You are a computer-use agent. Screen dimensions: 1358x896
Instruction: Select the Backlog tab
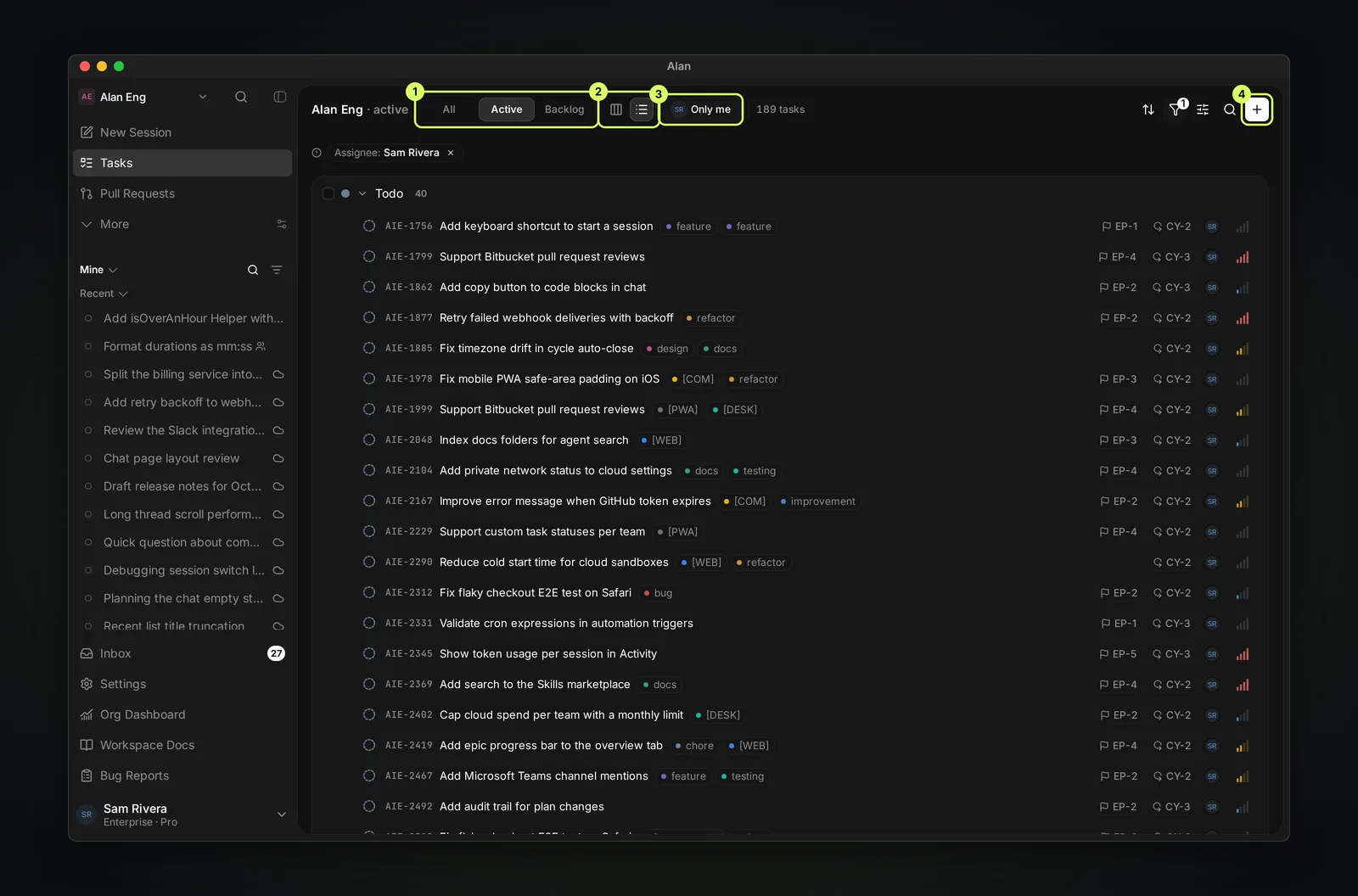click(x=564, y=109)
